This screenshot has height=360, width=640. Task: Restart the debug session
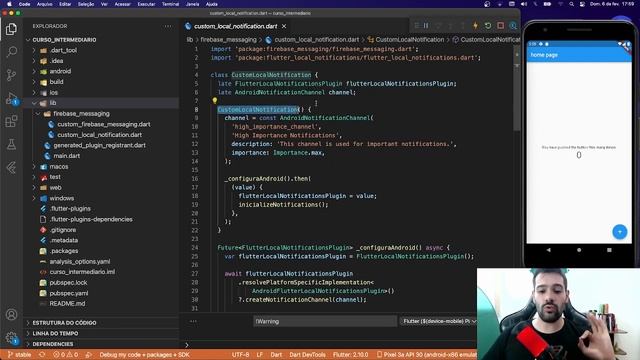(488, 26)
